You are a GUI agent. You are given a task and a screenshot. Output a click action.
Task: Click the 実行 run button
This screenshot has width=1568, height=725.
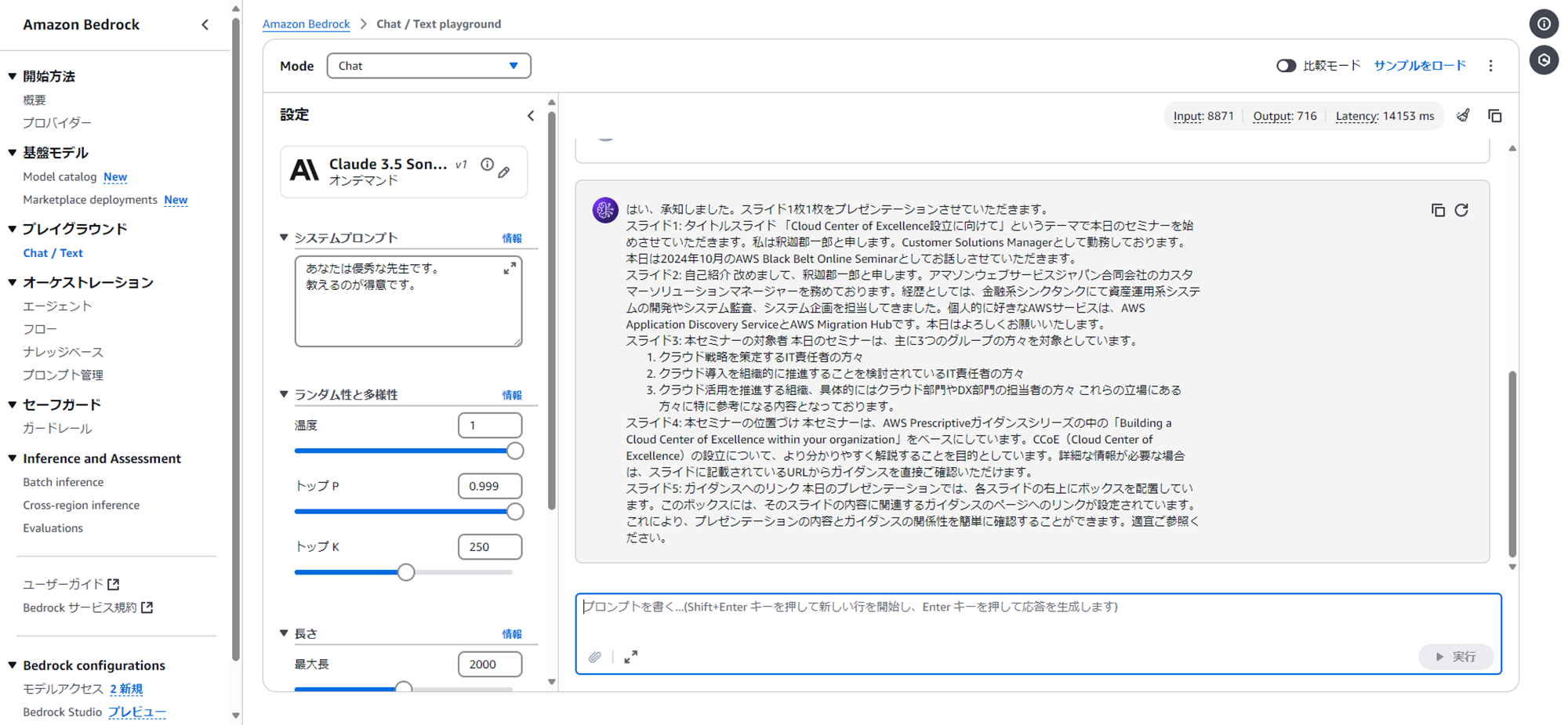click(1456, 657)
